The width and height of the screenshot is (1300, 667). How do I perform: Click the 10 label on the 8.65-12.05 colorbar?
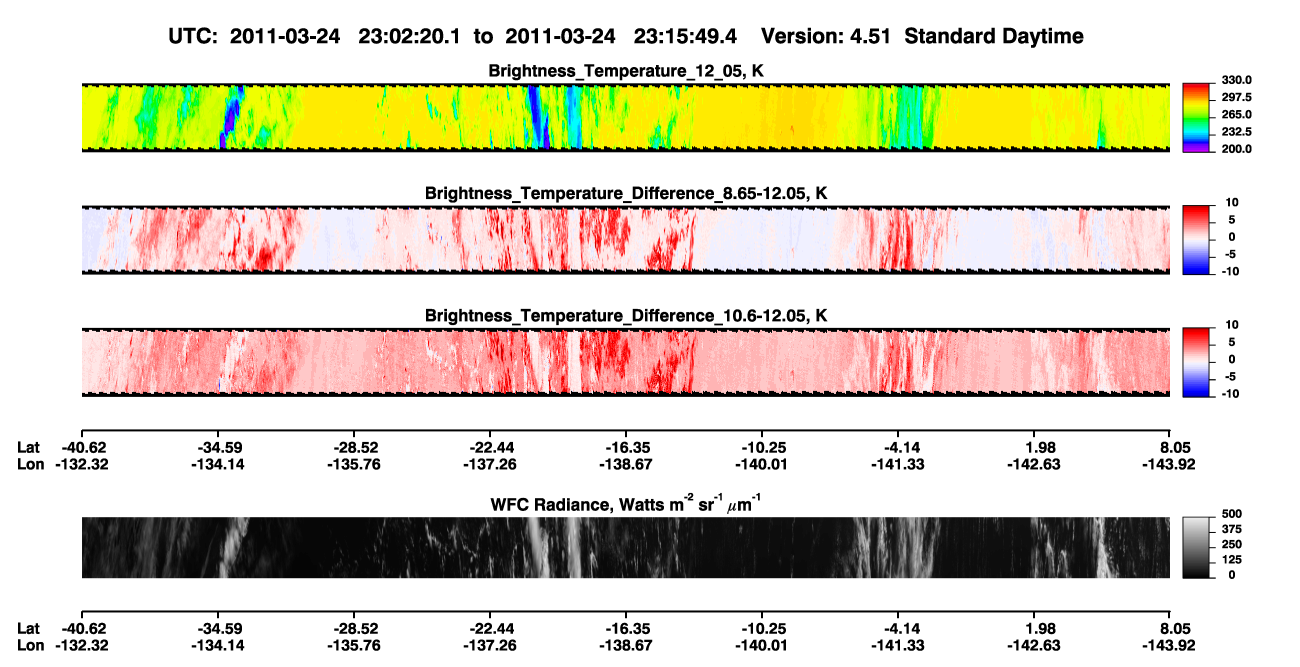(x=1230, y=202)
